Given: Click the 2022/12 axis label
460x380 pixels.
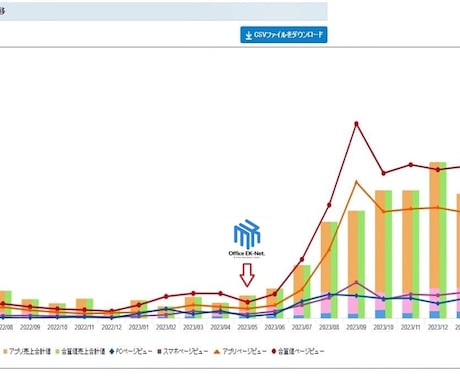Looking at the screenshot, I should [112, 327].
